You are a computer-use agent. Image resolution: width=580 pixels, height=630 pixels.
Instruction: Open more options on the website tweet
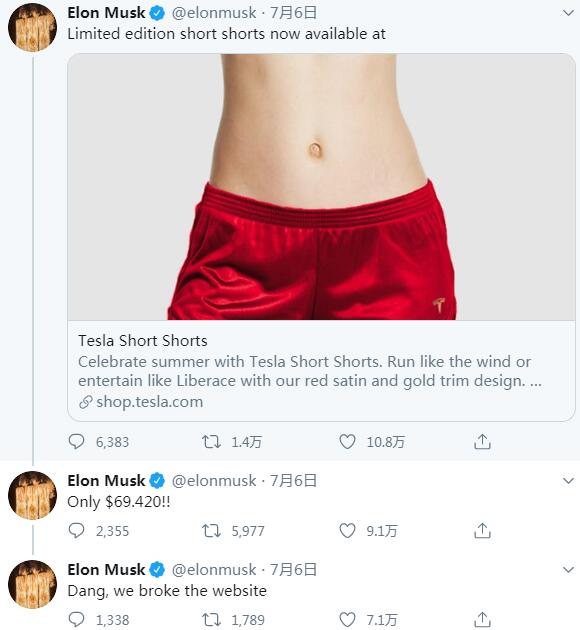point(568,570)
